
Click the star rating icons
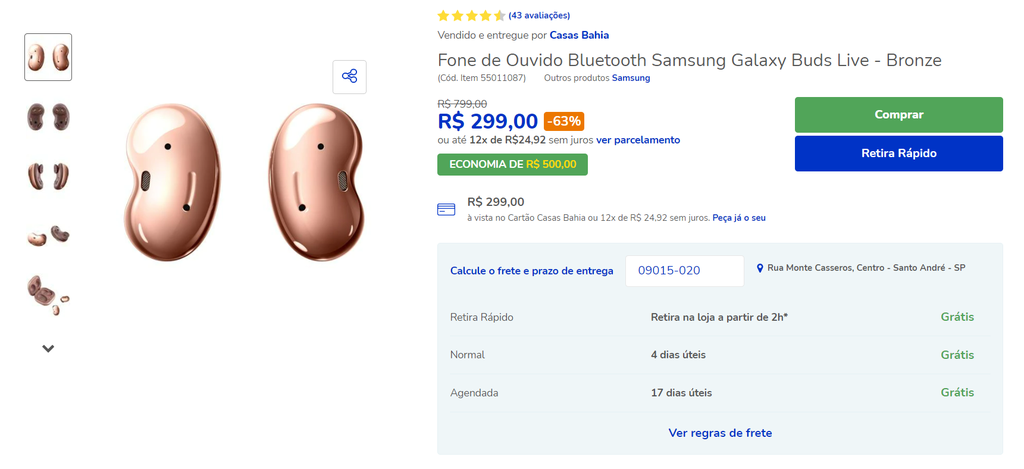point(471,16)
